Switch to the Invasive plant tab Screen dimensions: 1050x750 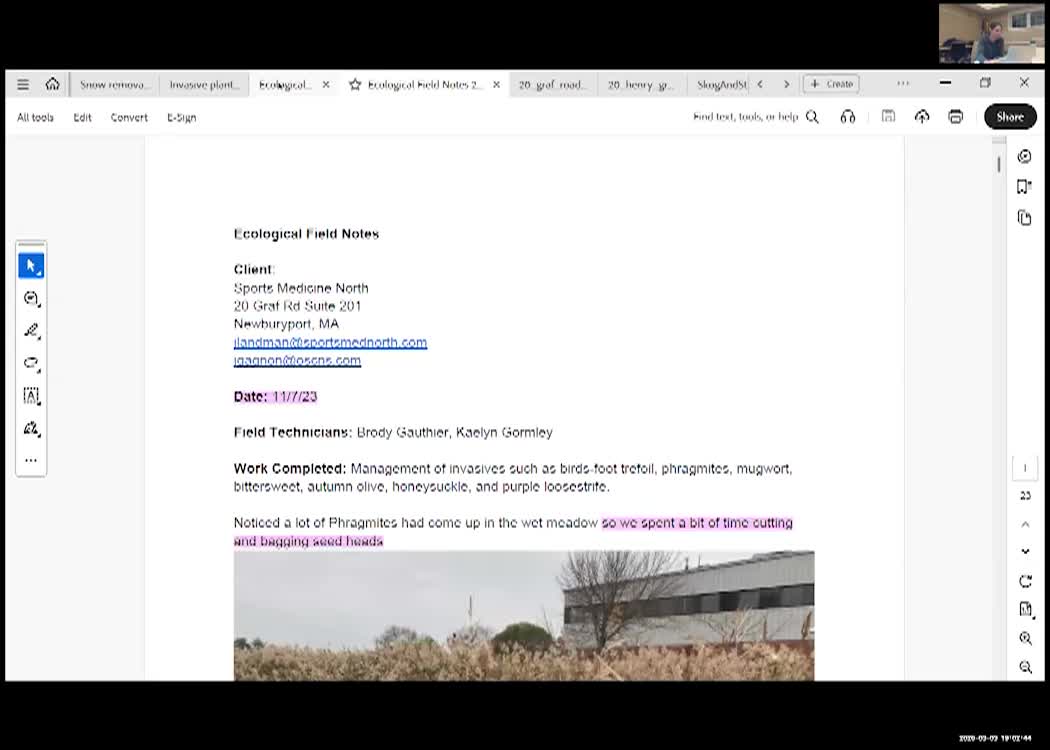(204, 85)
